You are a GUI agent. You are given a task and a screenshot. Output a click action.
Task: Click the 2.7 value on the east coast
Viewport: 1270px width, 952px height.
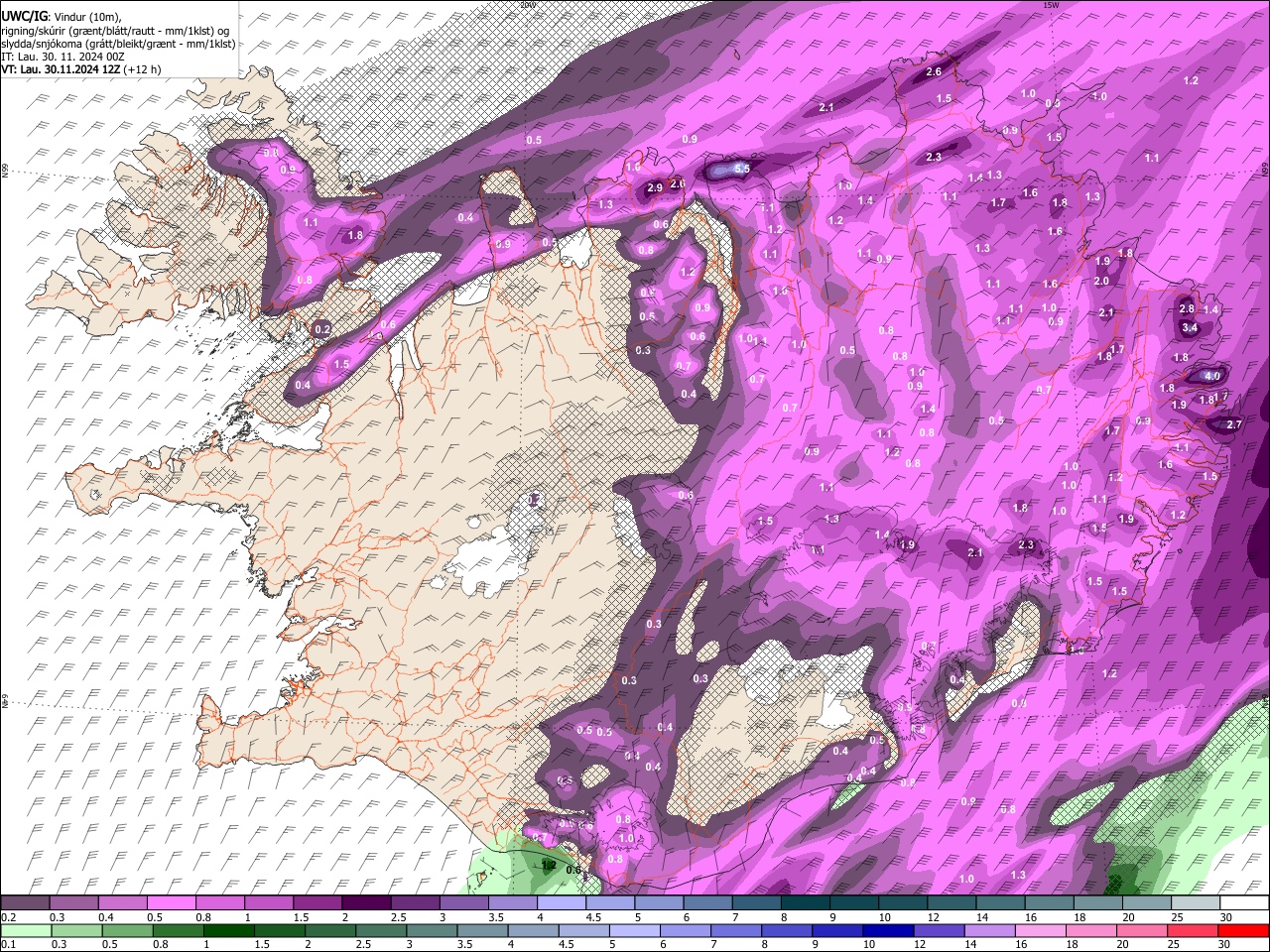[x=1234, y=424]
